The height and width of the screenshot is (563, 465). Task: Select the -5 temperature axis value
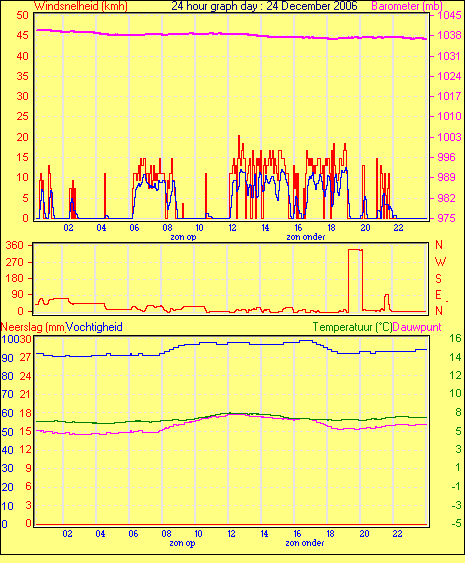click(x=456, y=524)
